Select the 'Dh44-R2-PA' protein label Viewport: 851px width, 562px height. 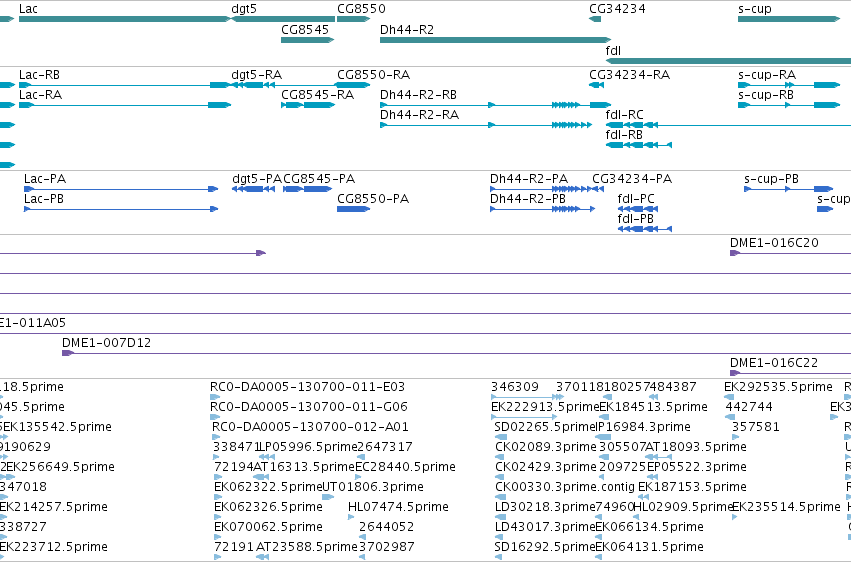pos(529,178)
